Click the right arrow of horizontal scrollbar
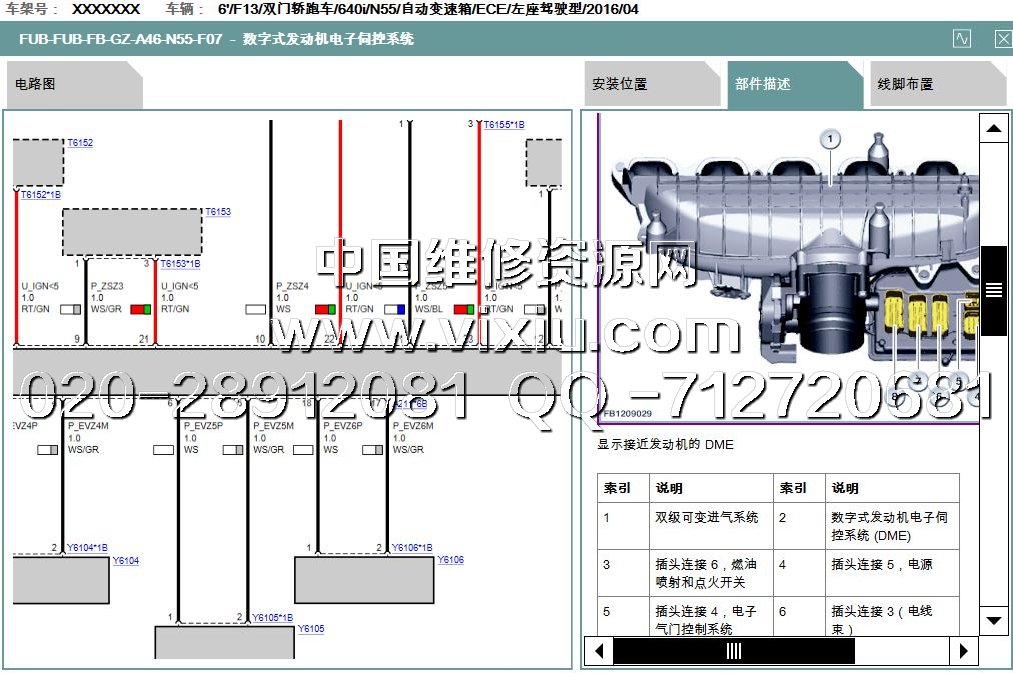The image size is (1013, 673). pyautogui.click(x=964, y=651)
